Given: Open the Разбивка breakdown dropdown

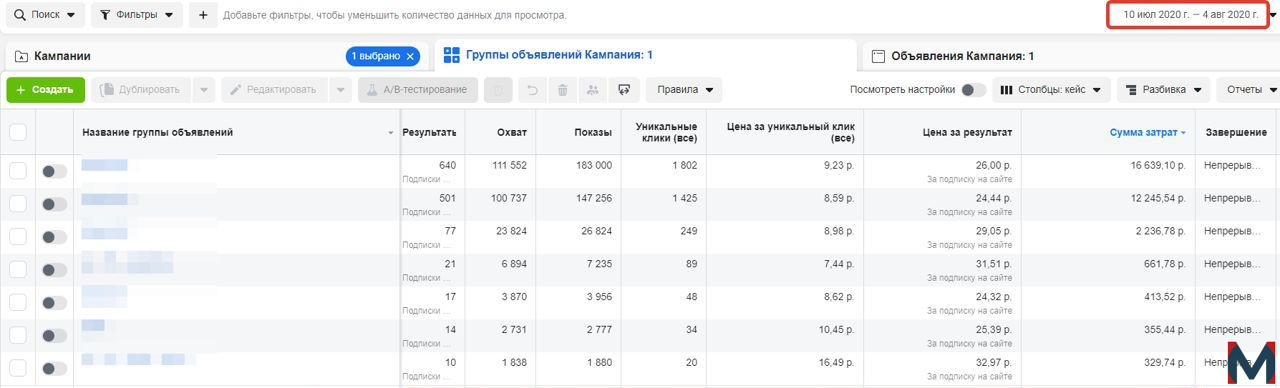Looking at the screenshot, I should pos(1163,89).
